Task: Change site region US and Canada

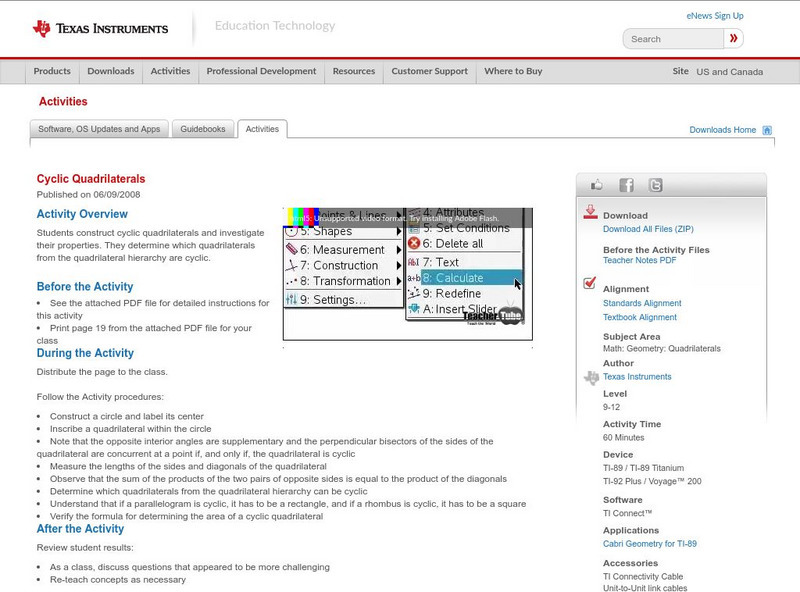Action: 730,72
